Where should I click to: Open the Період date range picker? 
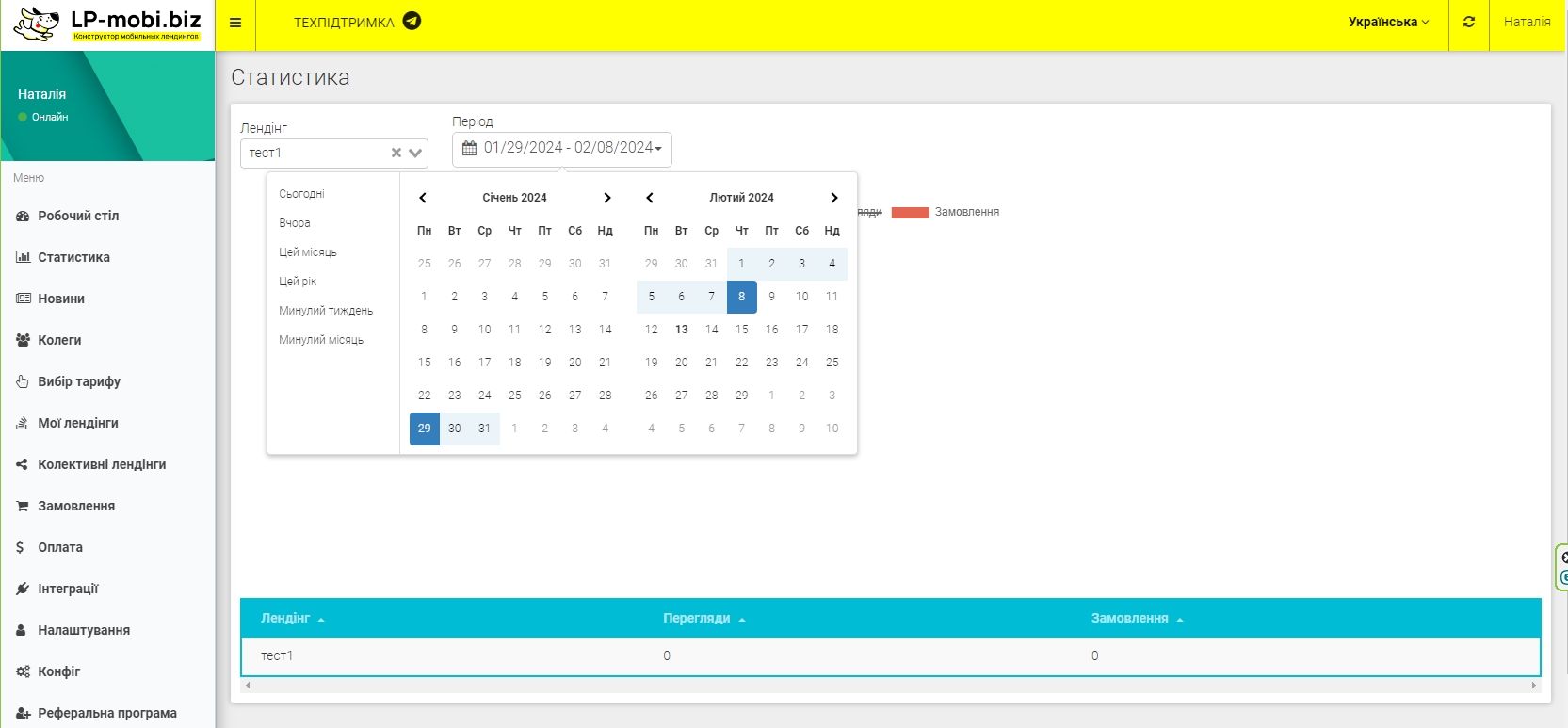[562, 149]
